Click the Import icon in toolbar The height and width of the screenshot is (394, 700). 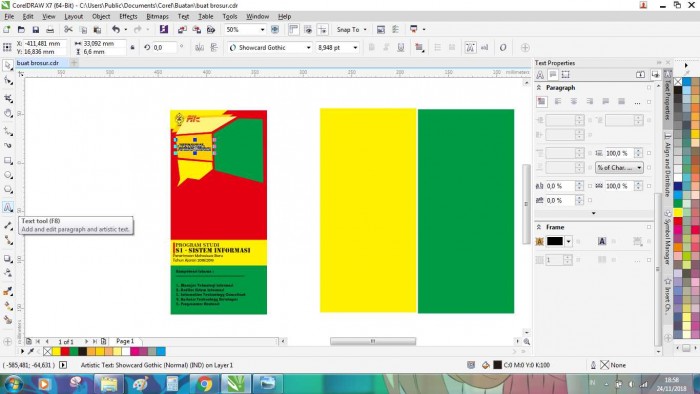pyautogui.click(x=182, y=29)
